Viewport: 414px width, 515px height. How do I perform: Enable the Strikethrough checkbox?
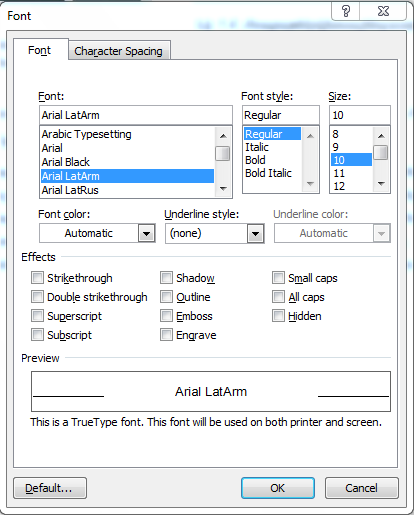(37, 277)
